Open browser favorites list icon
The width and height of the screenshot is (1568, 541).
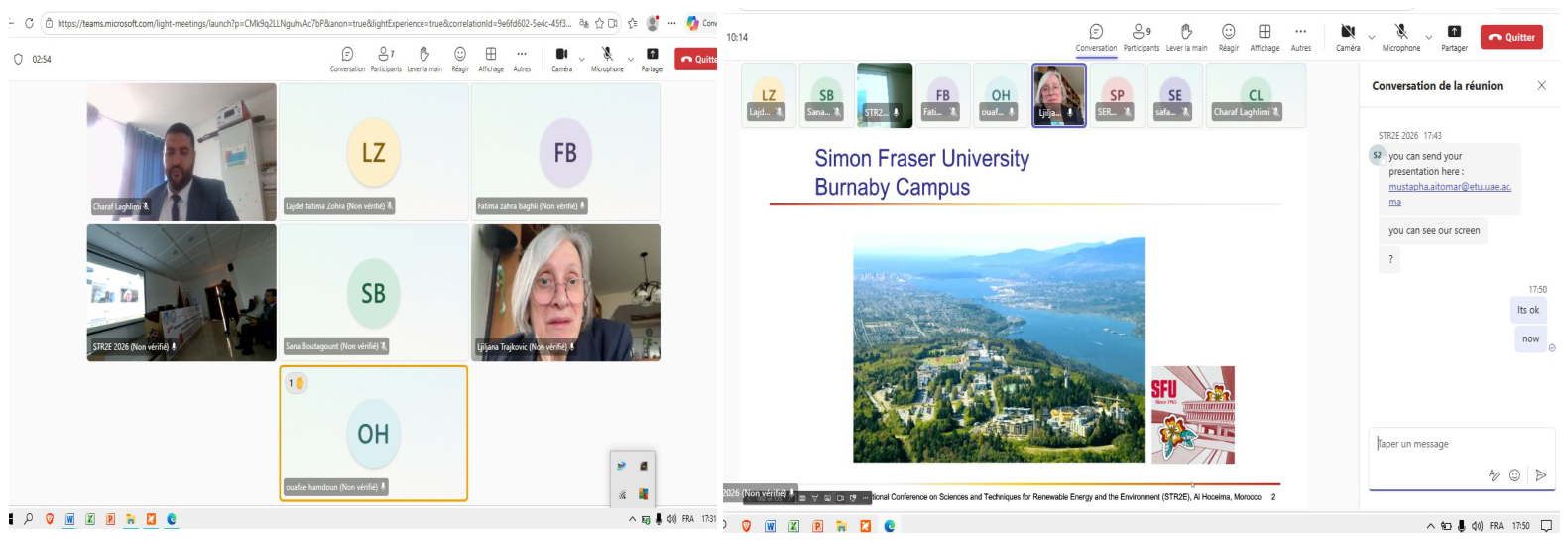[x=632, y=23]
